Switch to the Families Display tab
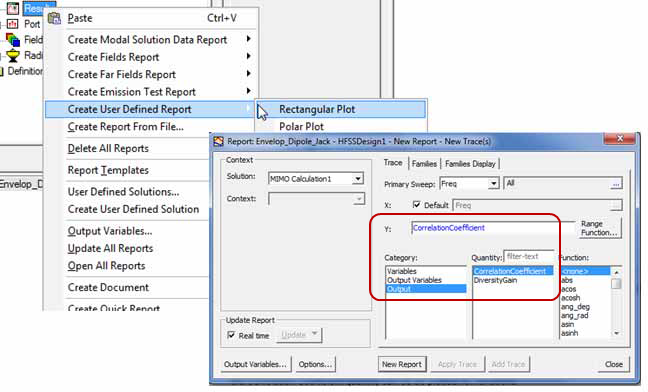 click(x=470, y=164)
